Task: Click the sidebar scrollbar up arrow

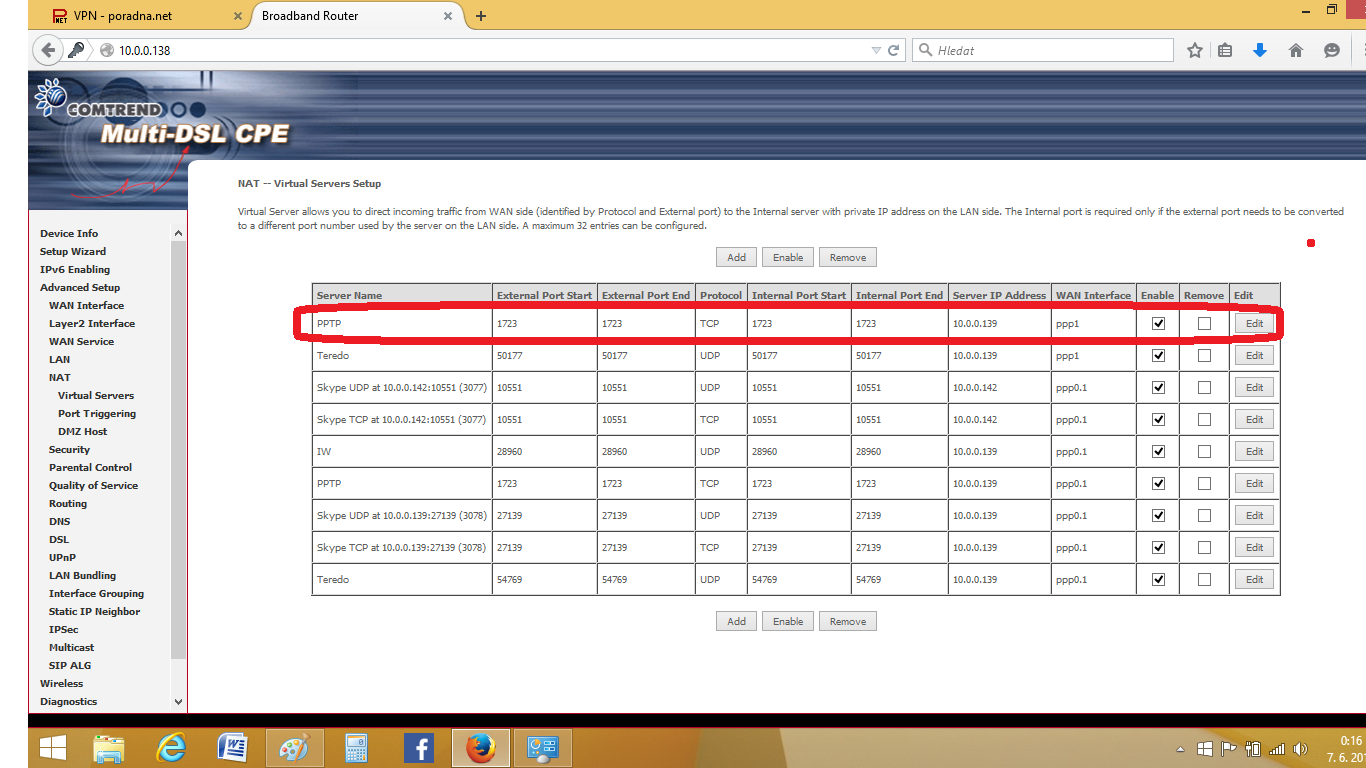Action: click(x=179, y=233)
